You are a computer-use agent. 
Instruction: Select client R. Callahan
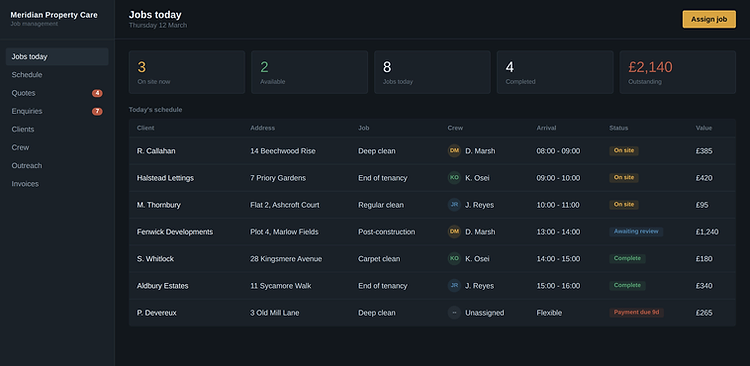156,151
